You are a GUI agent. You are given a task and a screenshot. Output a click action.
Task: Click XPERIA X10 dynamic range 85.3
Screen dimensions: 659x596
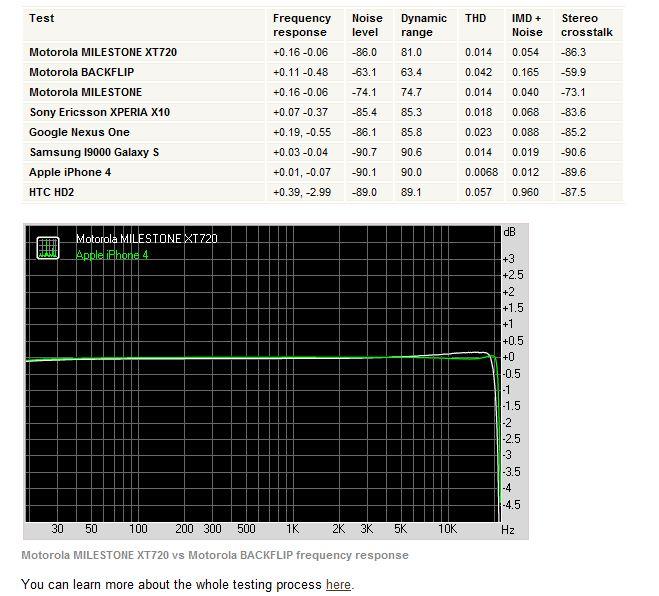point(411,112)
